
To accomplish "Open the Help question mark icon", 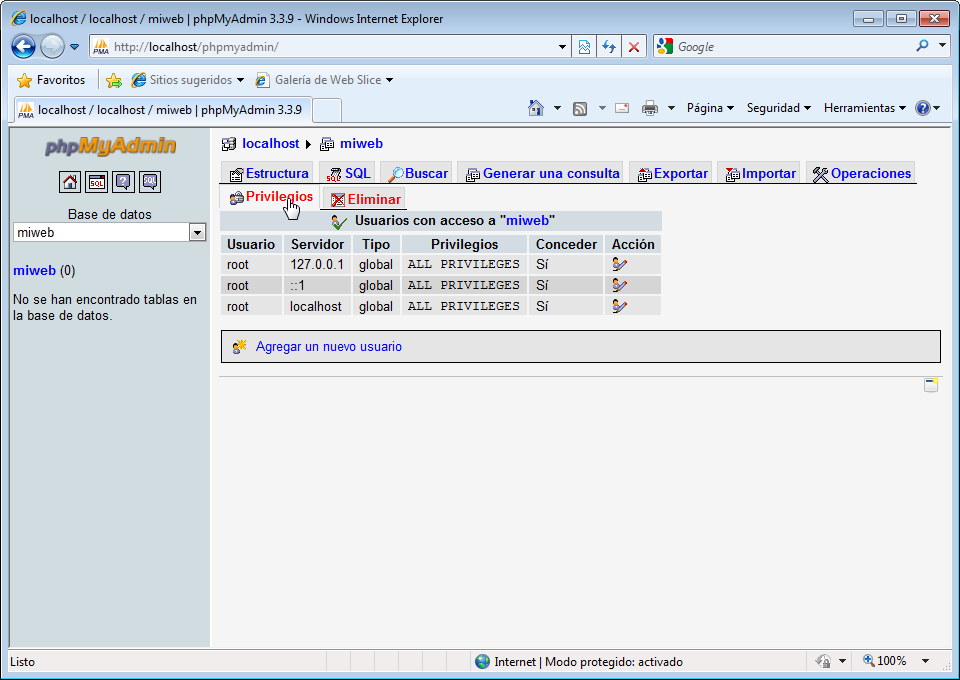I will pos(923,108).
